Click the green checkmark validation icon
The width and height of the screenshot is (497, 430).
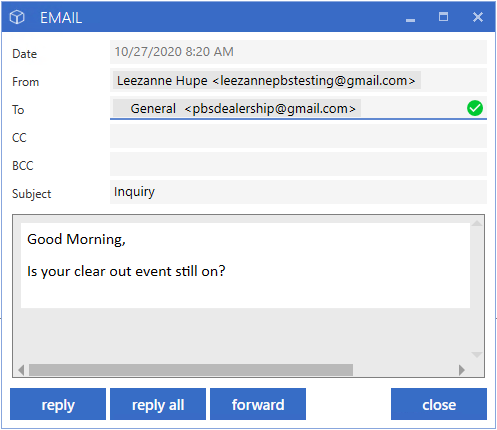[475, 108]
